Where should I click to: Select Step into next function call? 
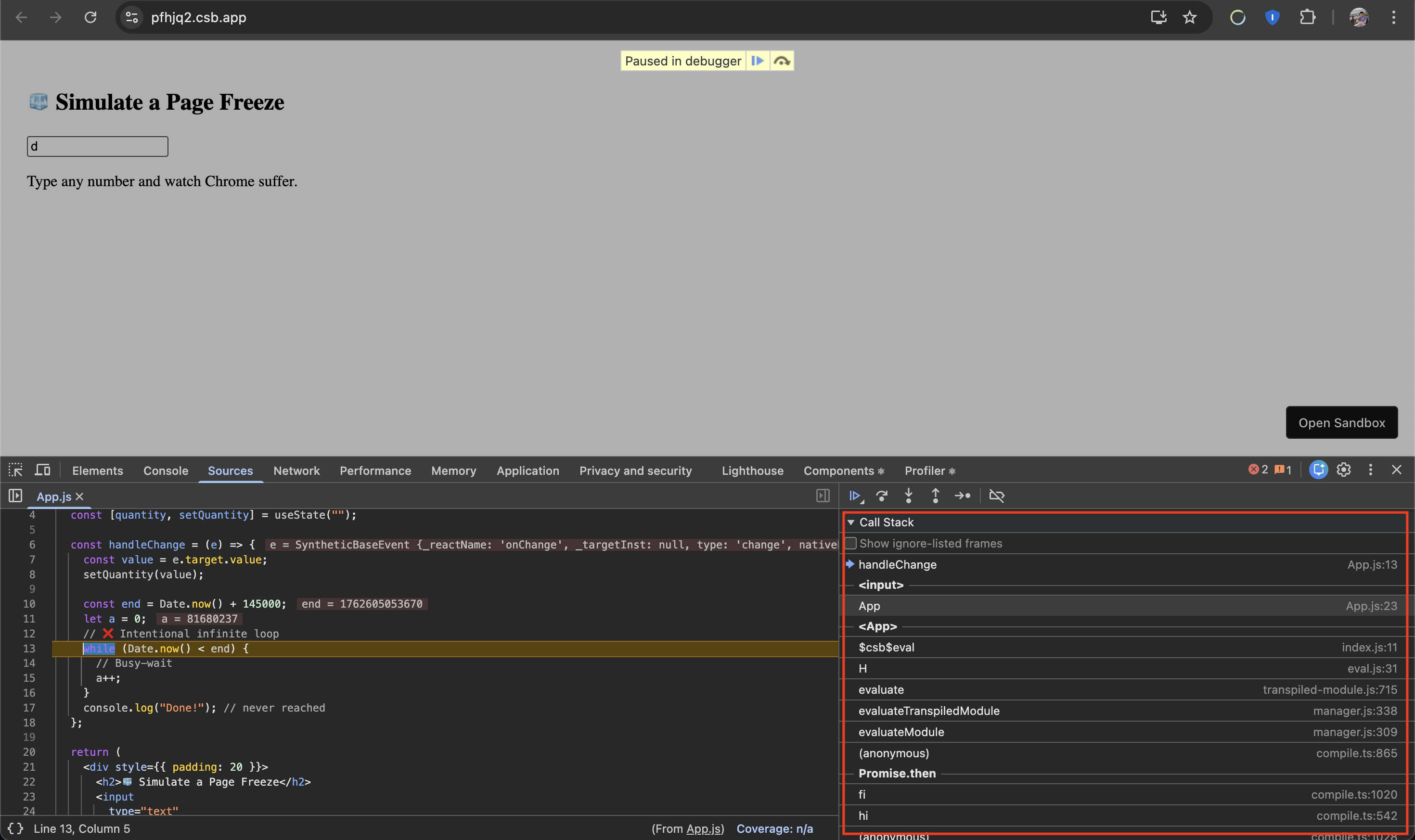point(908,495)
